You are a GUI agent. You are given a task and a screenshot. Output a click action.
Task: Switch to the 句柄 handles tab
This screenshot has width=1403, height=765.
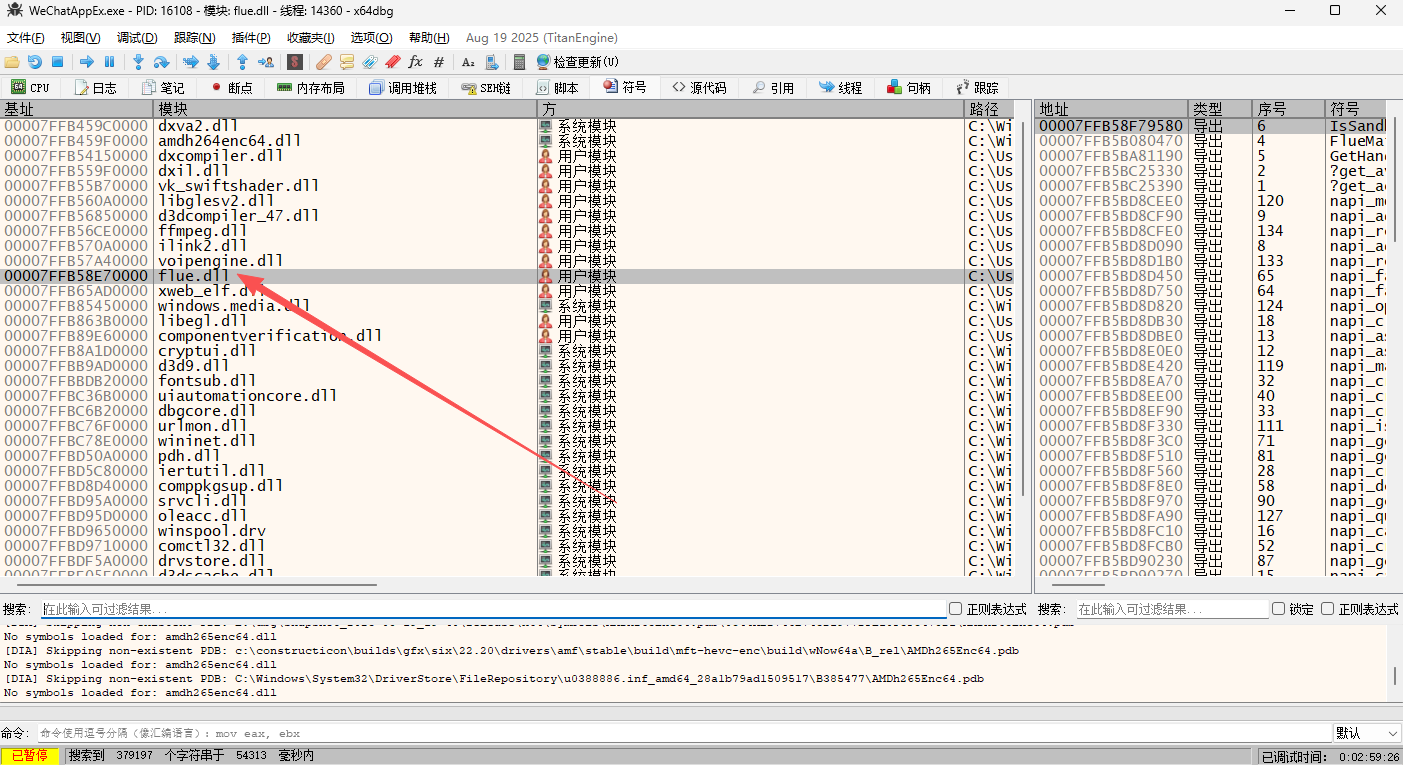909,88
